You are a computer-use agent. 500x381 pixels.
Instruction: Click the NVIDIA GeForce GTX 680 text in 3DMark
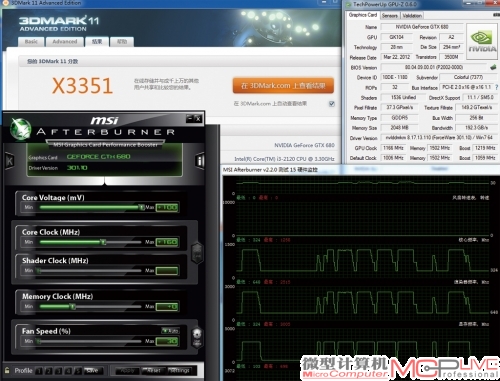point(304,145)
